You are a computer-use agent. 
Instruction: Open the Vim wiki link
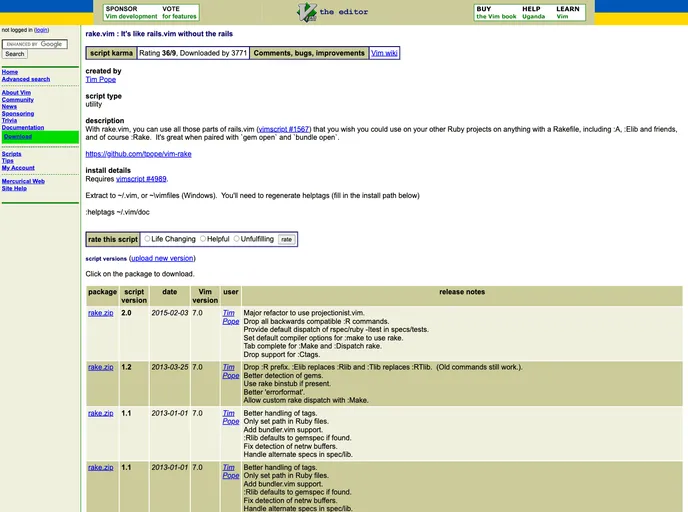(384, 53)
